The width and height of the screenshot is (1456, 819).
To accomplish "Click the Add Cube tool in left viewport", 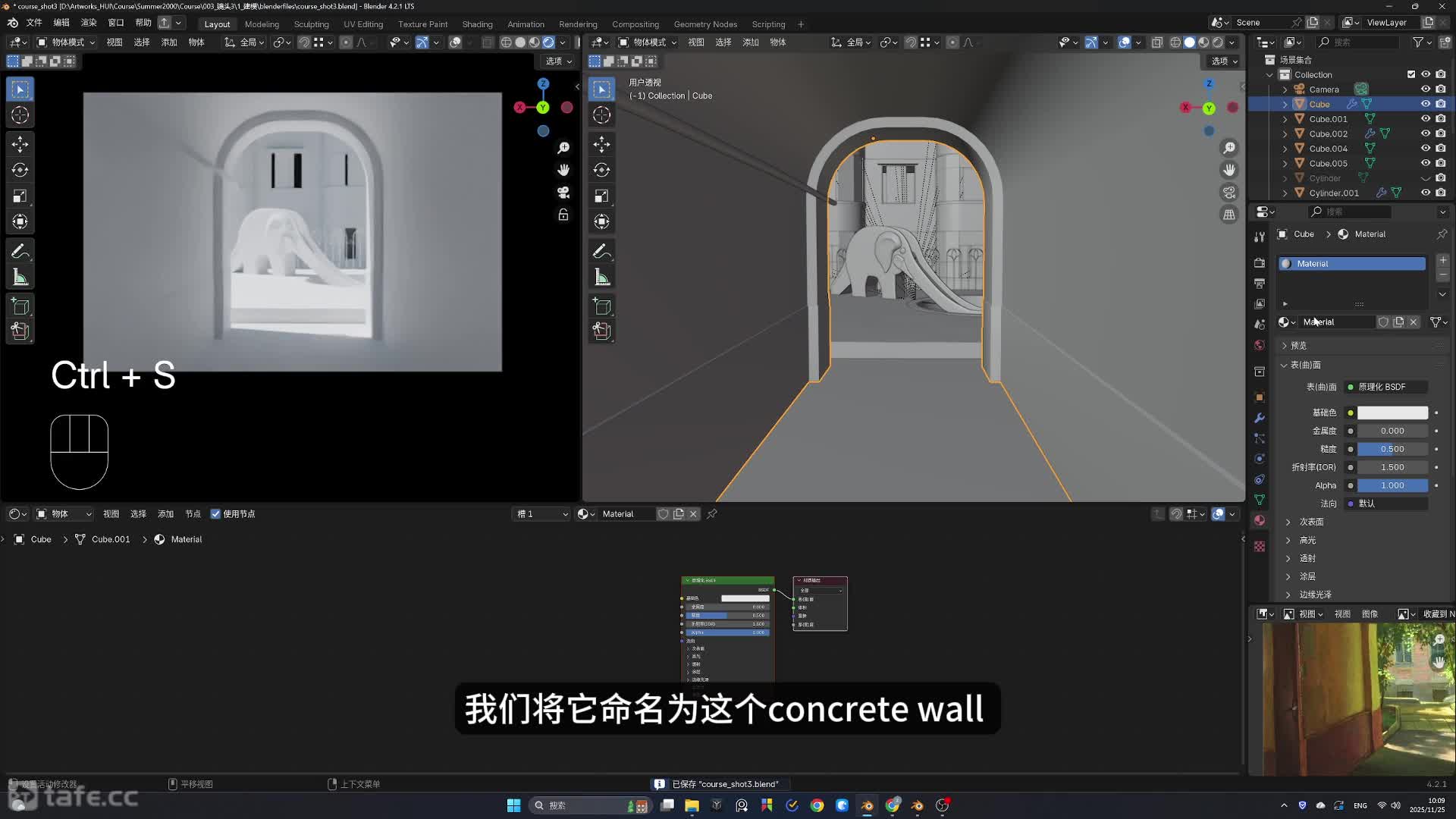I will 20,306.
